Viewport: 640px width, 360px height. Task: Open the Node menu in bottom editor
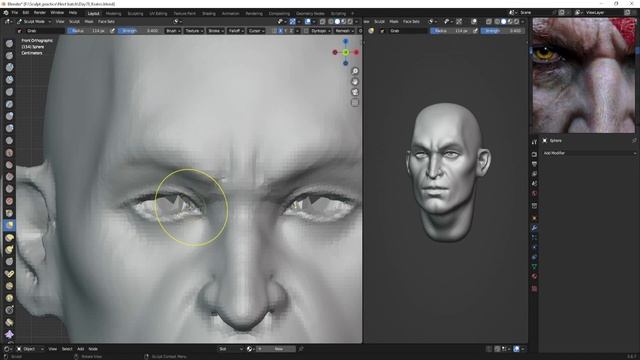(x=93, y=349)
